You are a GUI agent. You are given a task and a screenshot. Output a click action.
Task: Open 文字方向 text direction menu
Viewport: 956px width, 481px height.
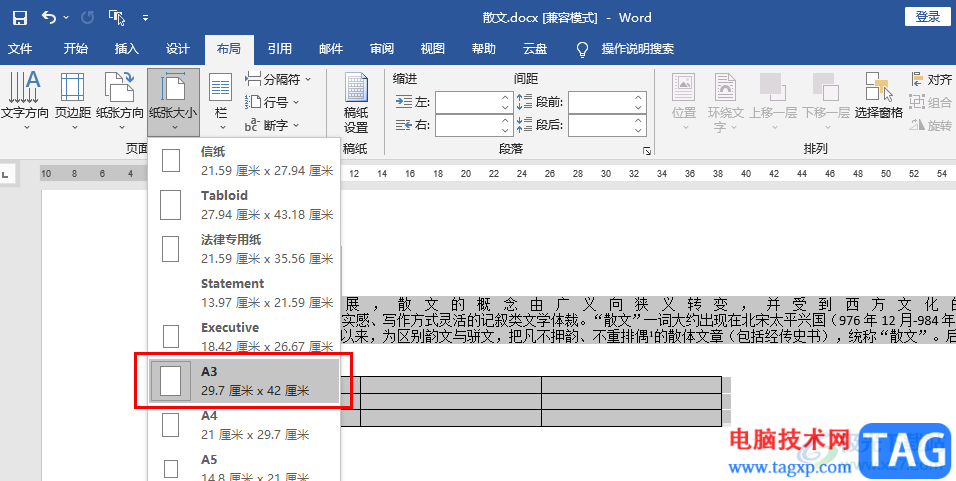pyautogui.click(x=25, y=101)
